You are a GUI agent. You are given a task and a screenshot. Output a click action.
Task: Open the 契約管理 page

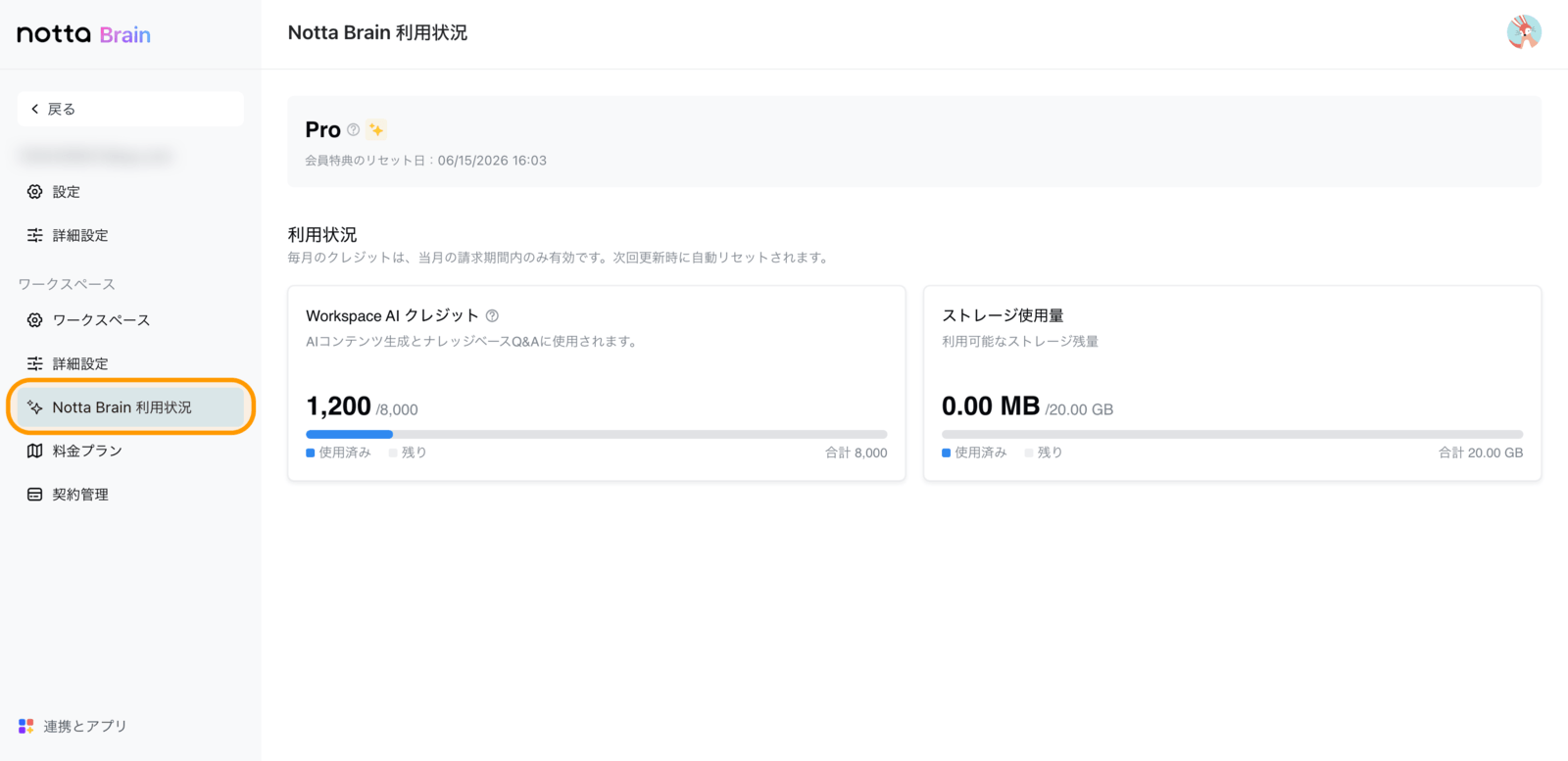[130, 495]
